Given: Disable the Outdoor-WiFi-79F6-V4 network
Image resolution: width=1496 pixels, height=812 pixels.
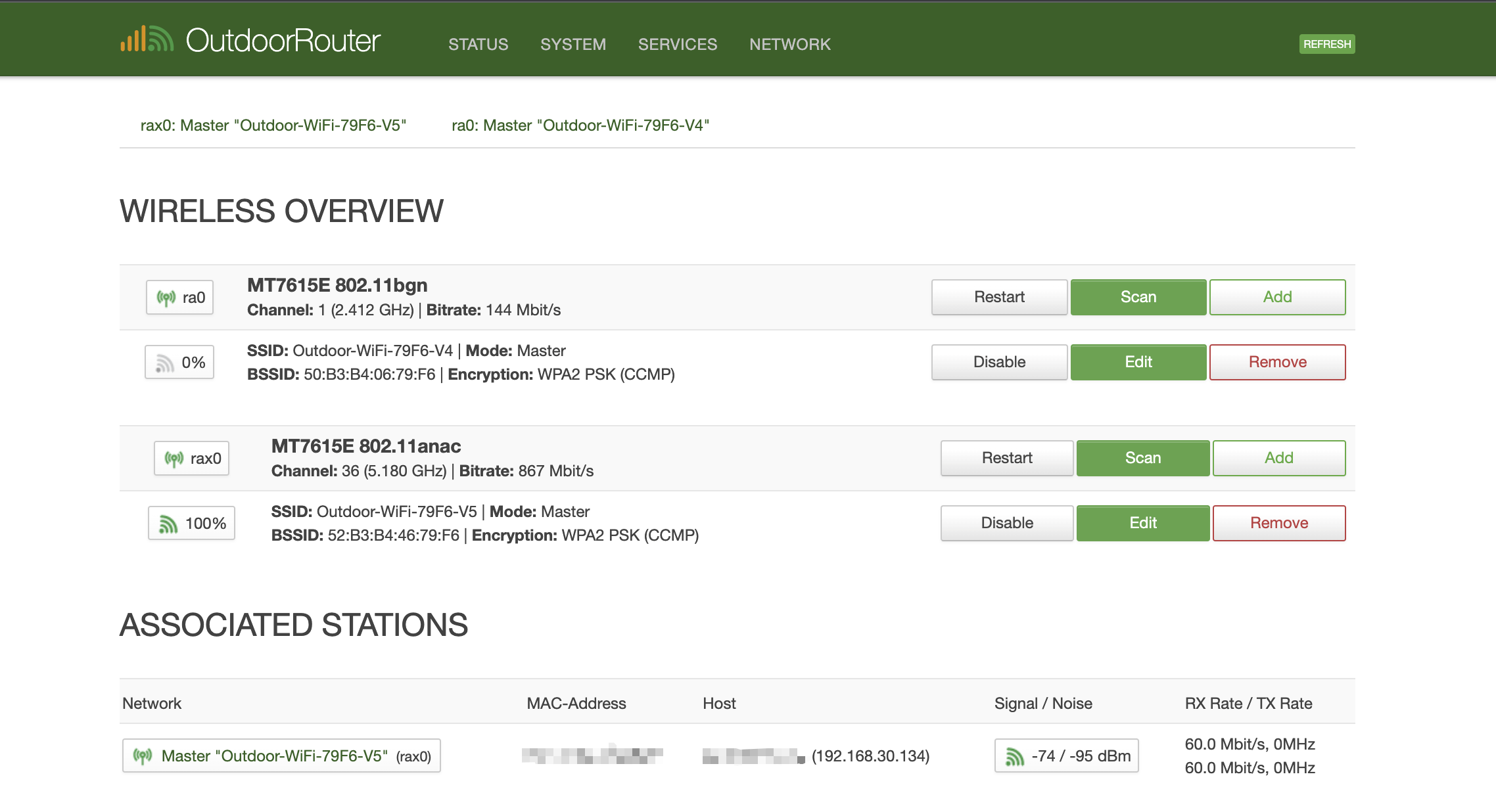Looking at the screenshot, I should pyautogui.click(x=998, y=362).
